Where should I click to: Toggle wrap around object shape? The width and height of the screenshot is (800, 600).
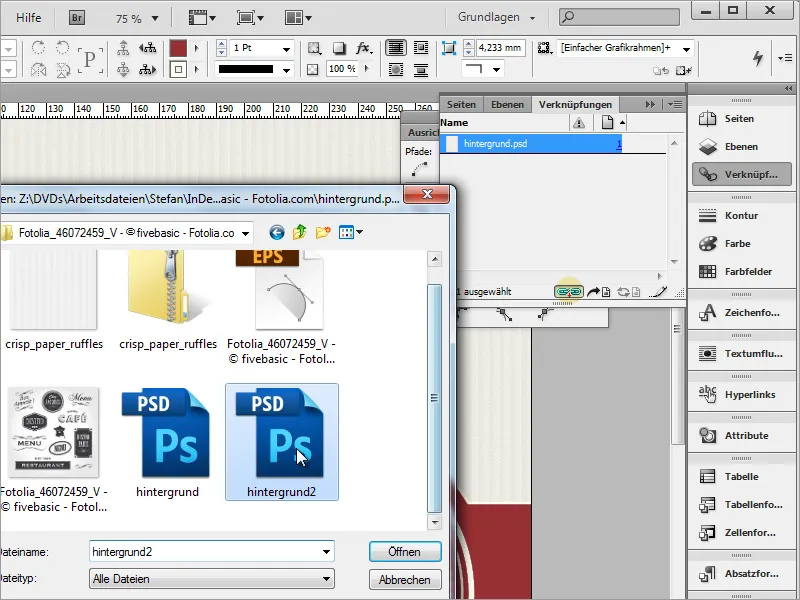click(395, 69)
